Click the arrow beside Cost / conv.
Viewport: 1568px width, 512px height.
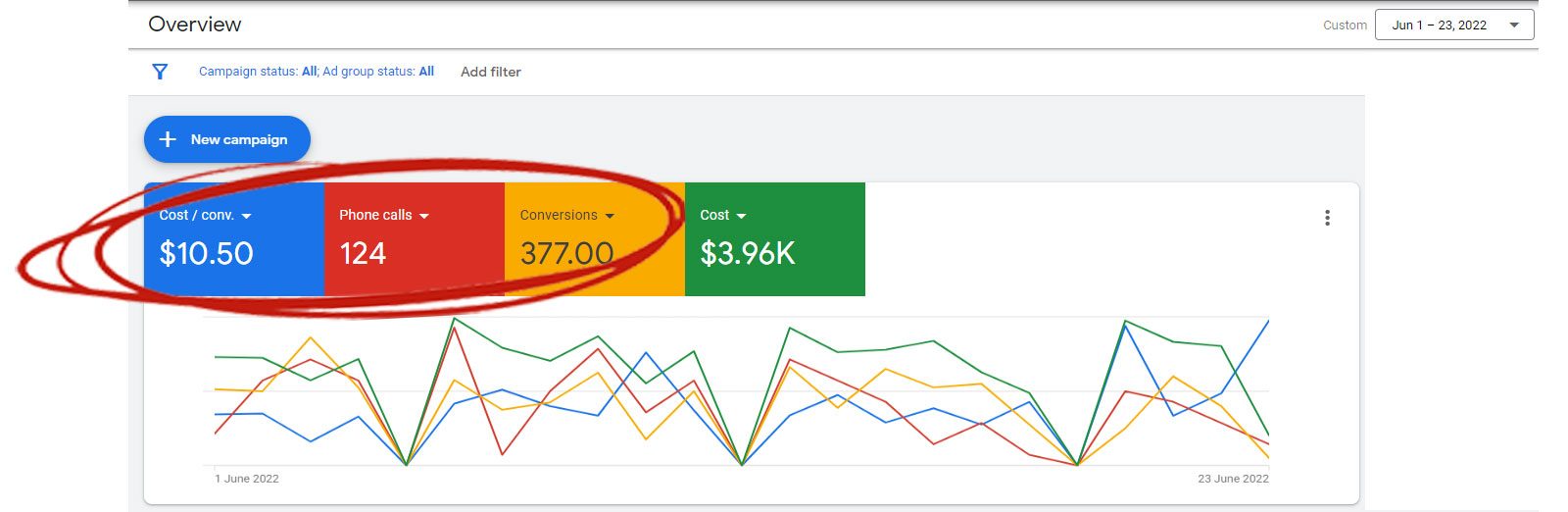coord(247,216)
